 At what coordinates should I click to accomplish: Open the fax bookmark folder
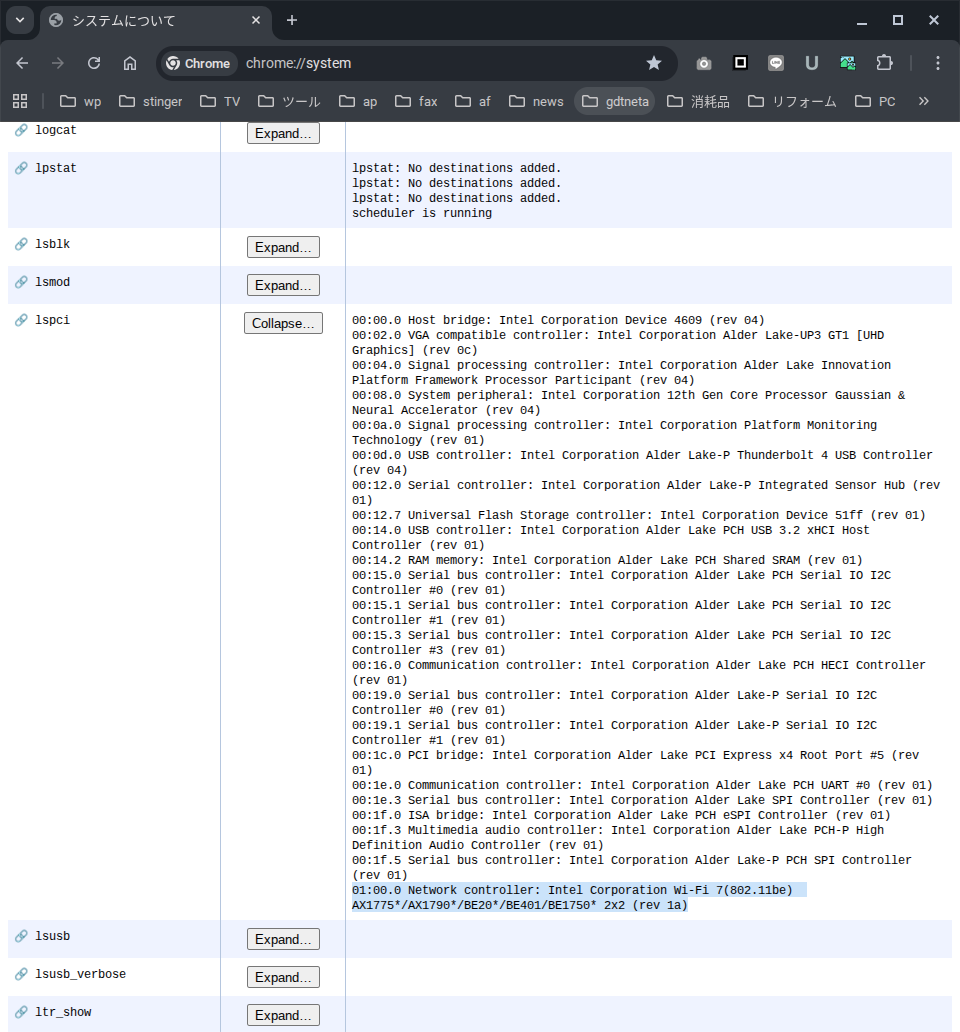pos(417,101)
